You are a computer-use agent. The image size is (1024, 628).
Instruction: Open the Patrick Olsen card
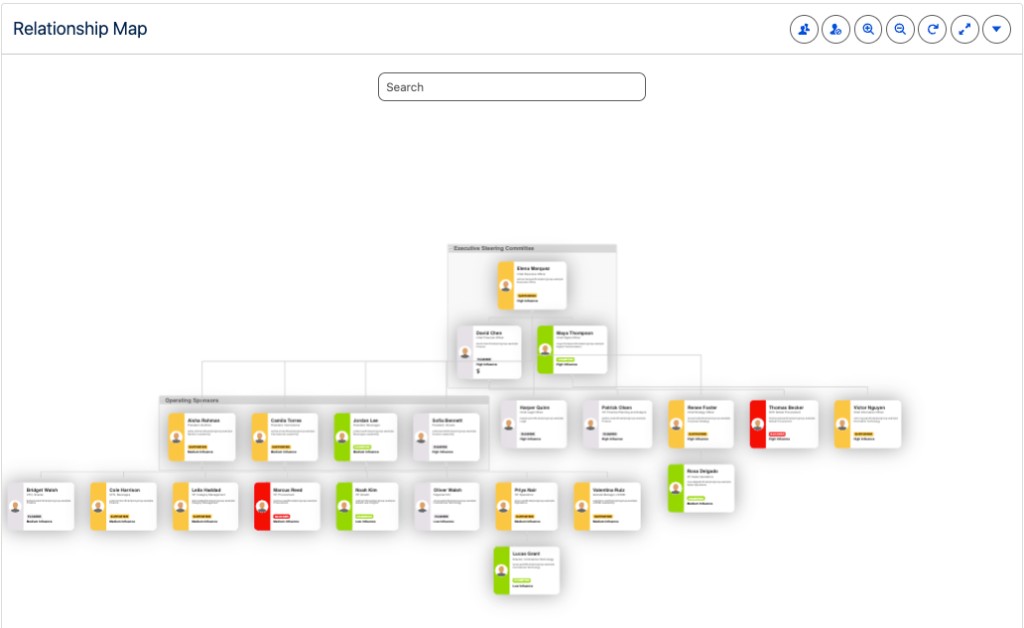[x=617, y=424]
